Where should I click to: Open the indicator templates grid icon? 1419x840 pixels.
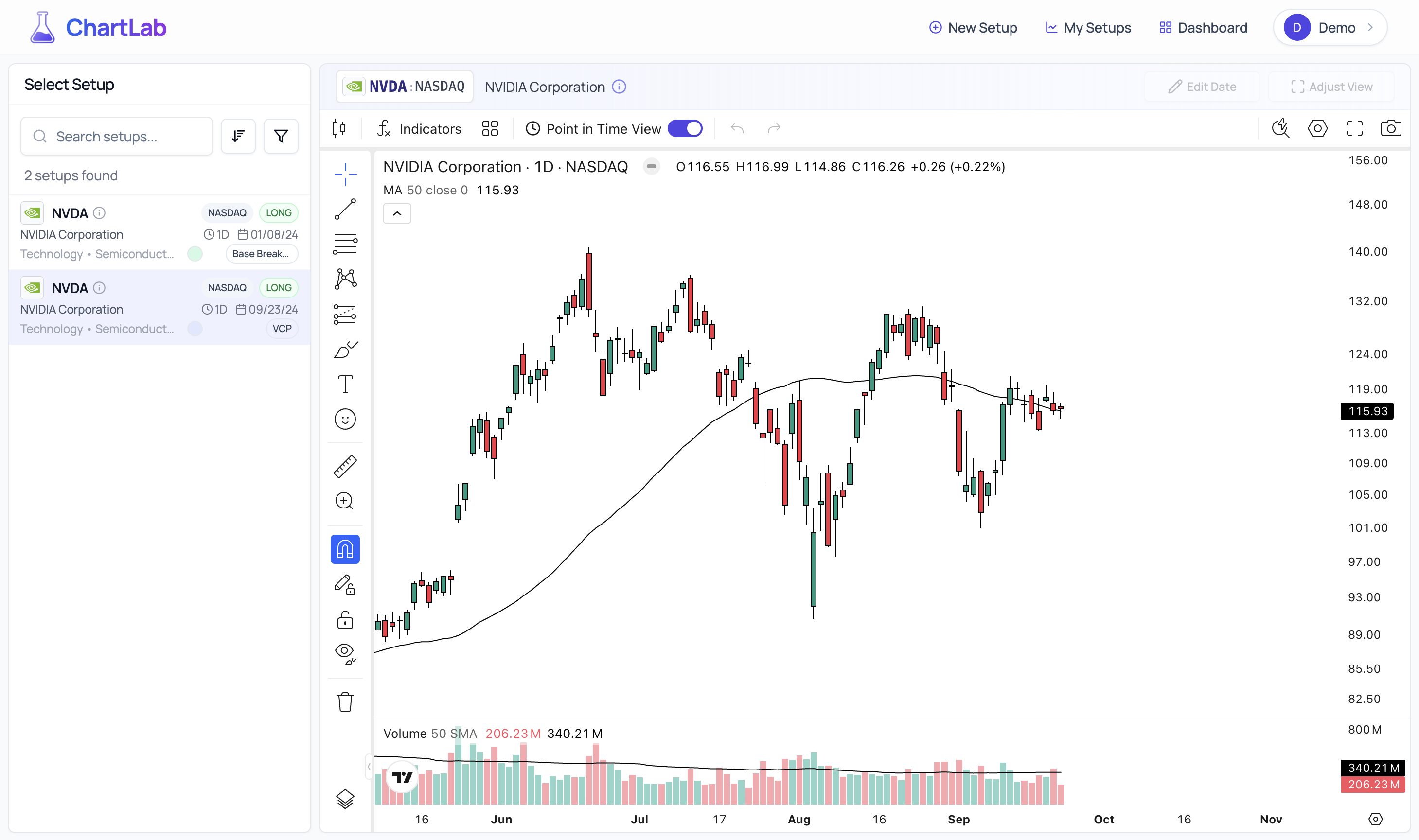point(490,128)
